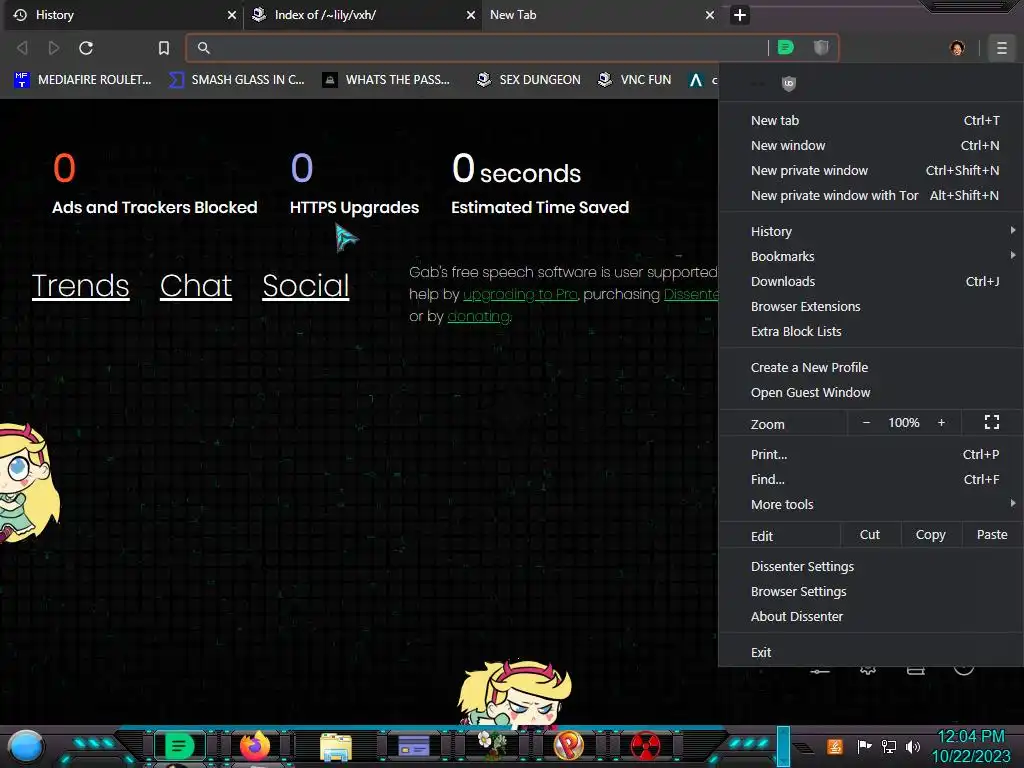1024x768 pixels.
Task: Open the Social link
Action: [306, 286]
